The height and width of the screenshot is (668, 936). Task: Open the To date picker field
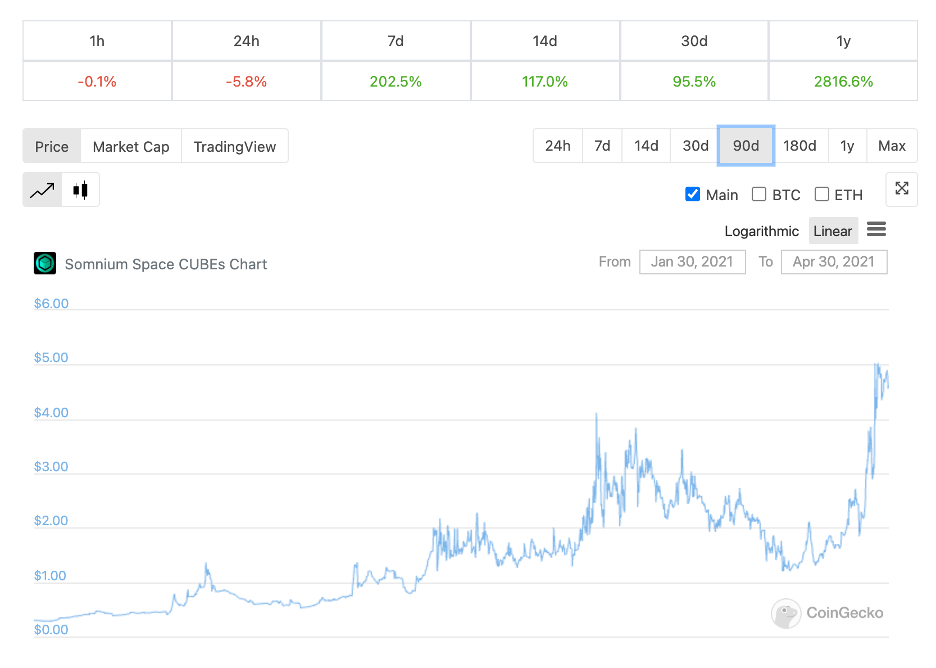pyautogui.click(x=834, y=262)
